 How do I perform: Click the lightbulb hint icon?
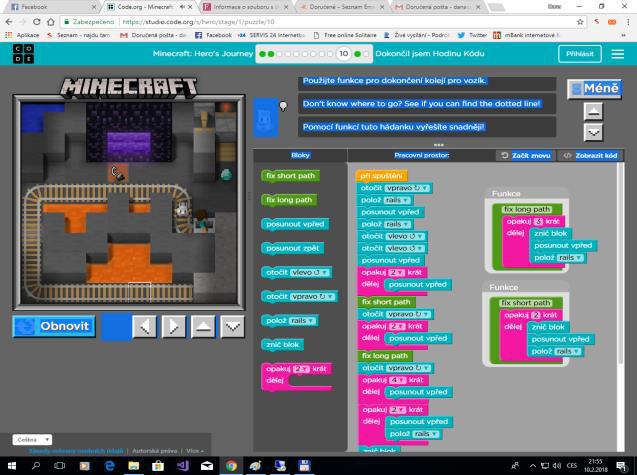(283, 106)
